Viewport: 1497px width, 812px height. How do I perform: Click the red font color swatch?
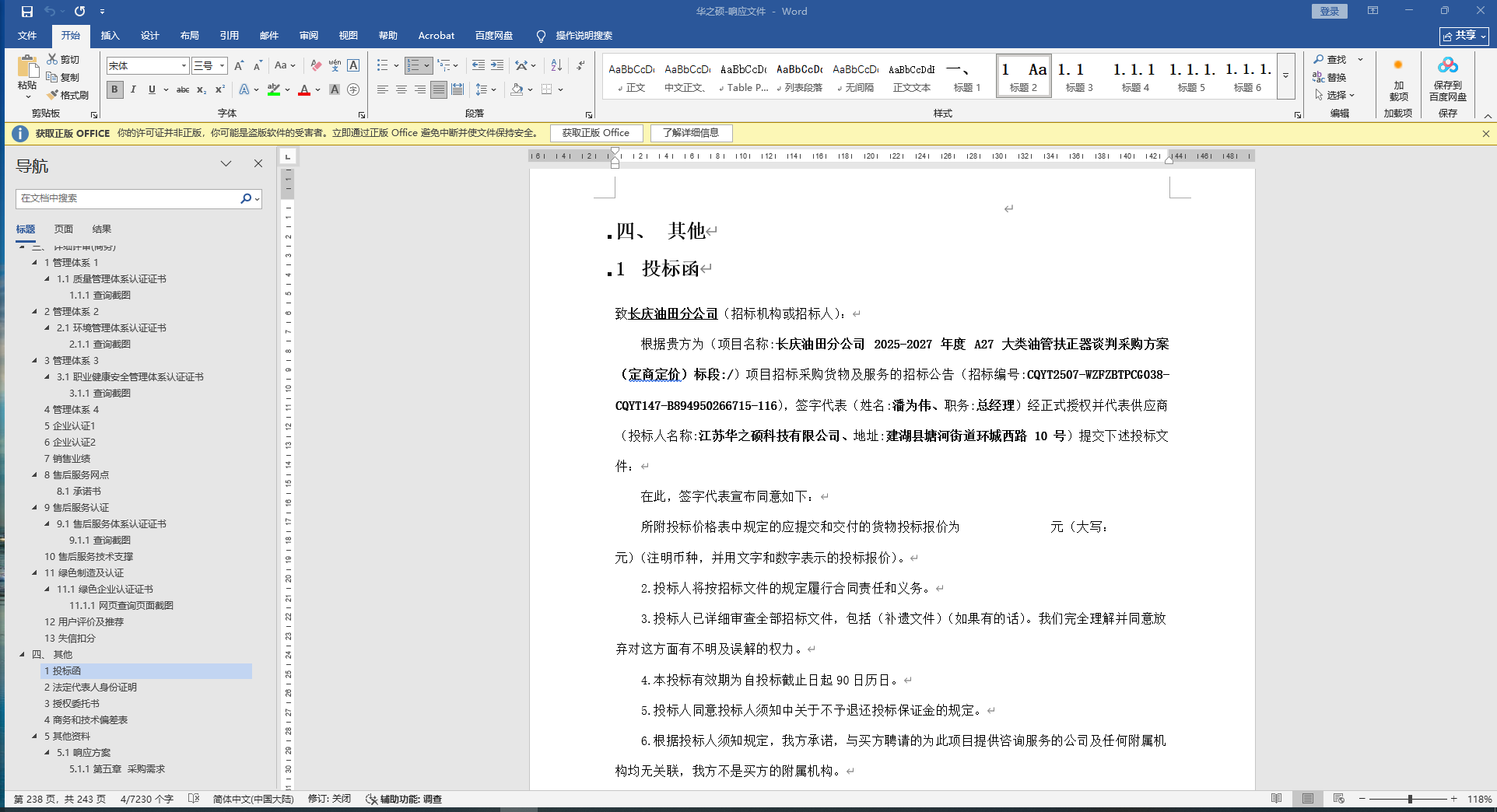(x=304, y=90)
